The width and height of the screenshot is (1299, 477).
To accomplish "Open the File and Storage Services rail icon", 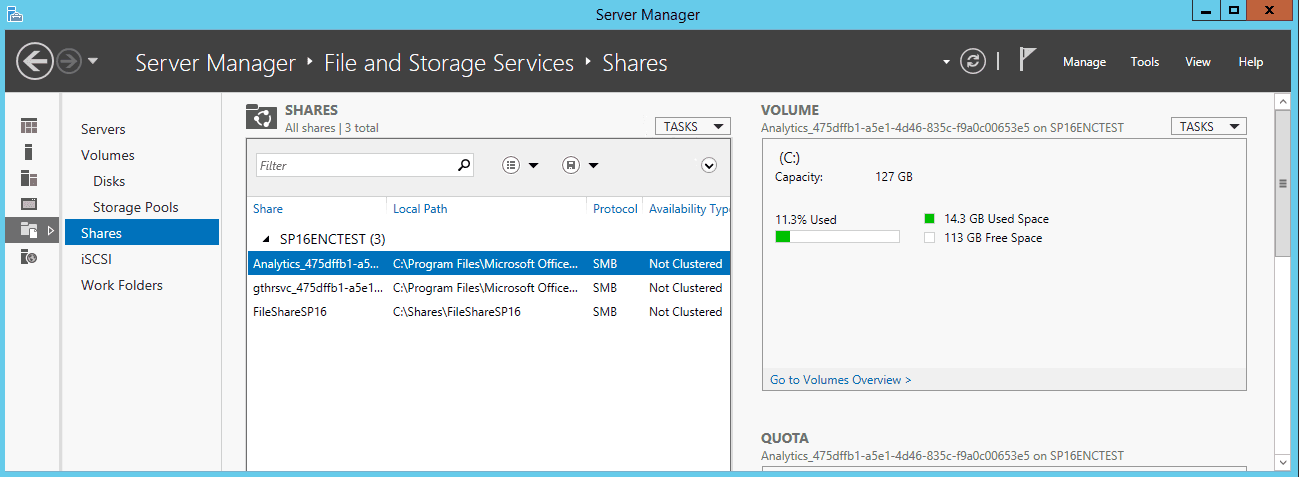I will tap(29, 230).
